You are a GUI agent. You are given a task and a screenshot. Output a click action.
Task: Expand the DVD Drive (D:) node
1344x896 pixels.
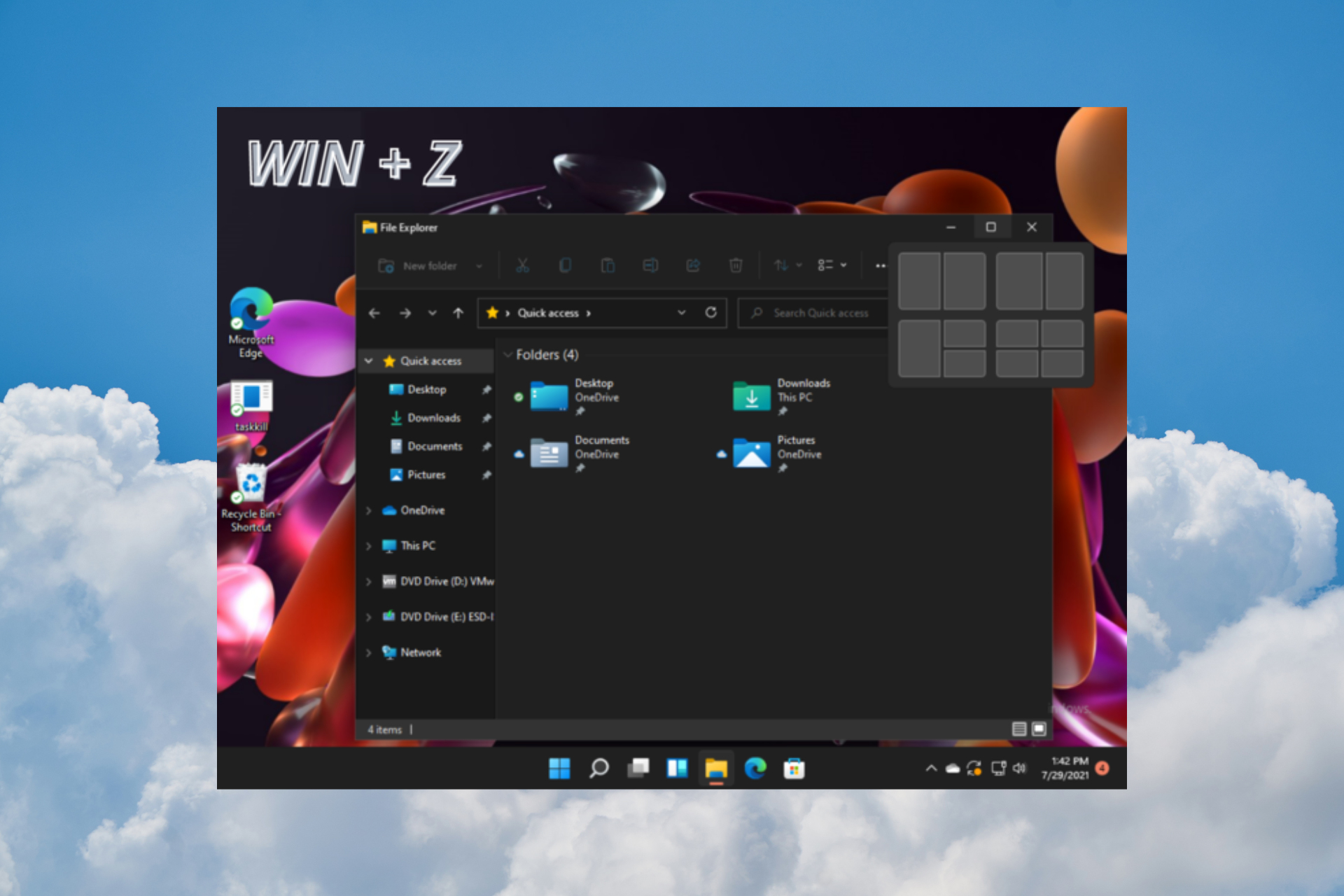click(x=369, y=582)
